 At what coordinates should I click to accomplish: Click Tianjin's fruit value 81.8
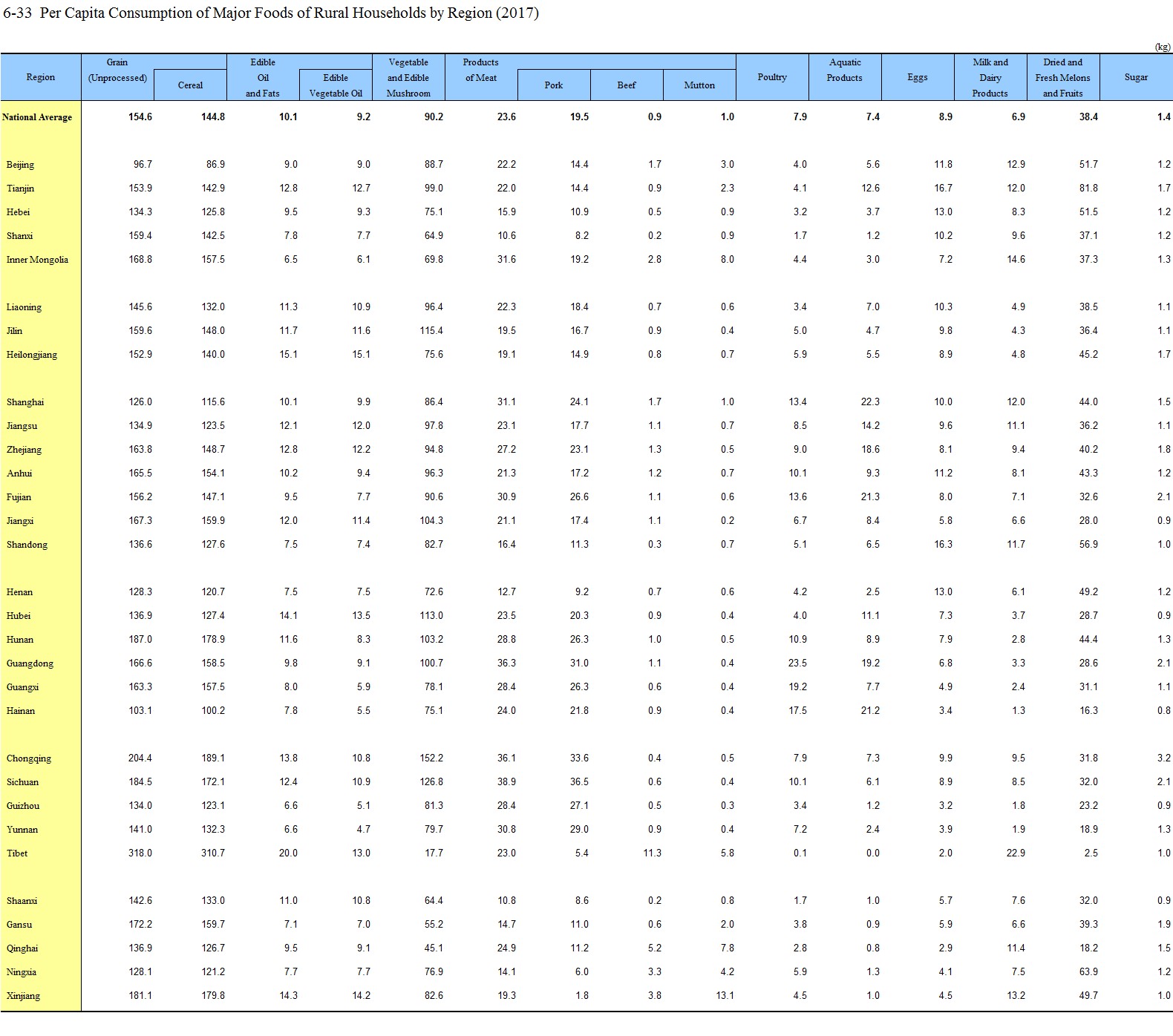(x=1088, y=188)
